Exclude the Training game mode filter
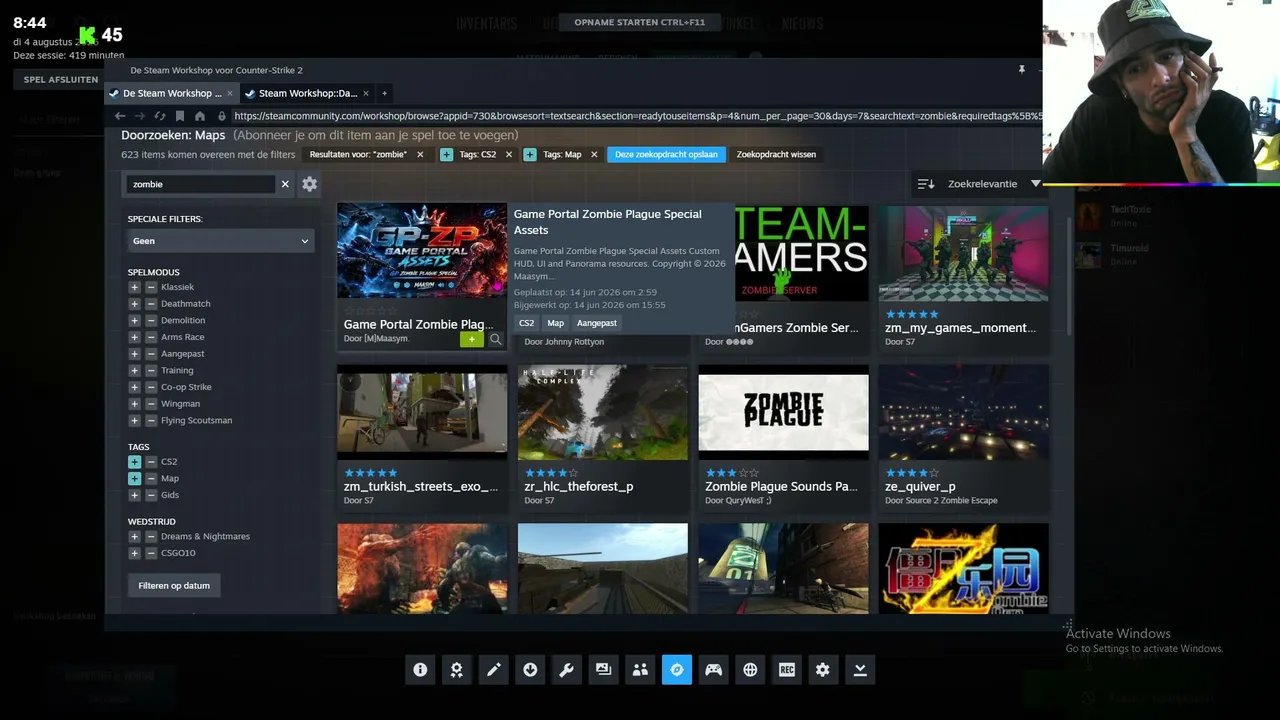 coord(151,370)
